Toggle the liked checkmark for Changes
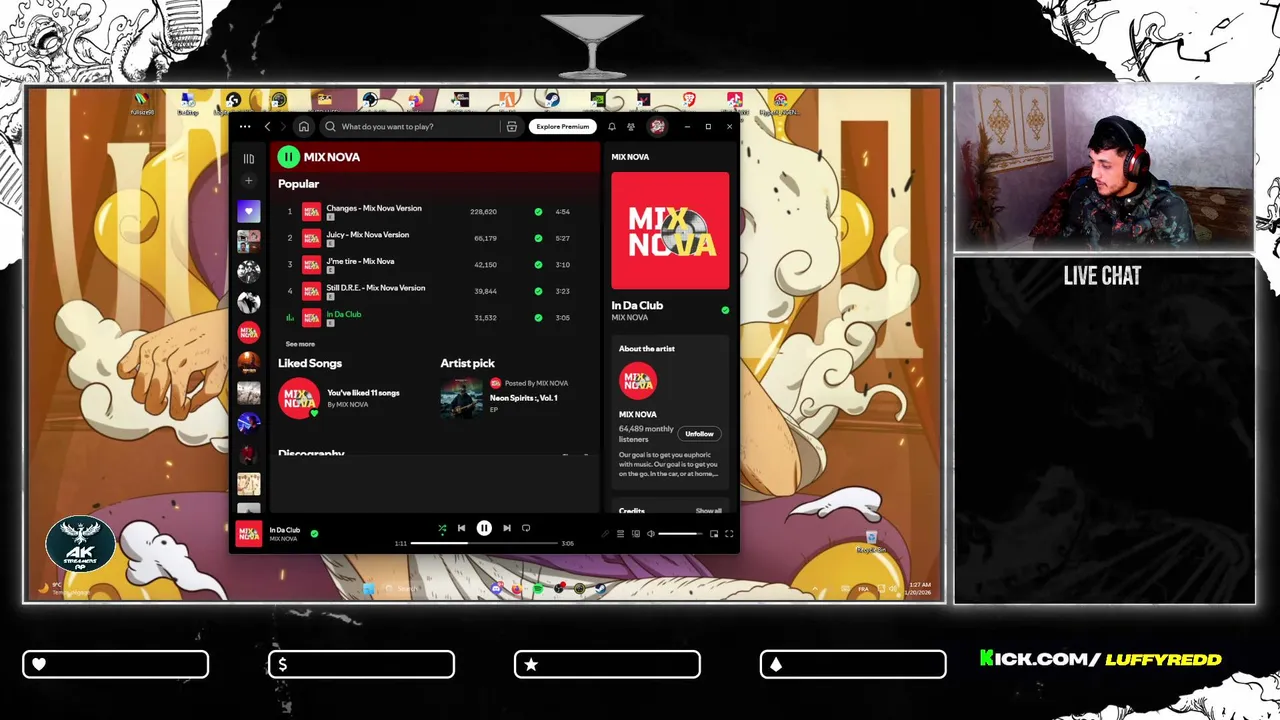The height and width of the screenshot is (720, 1280). click(x=538, y=212)
